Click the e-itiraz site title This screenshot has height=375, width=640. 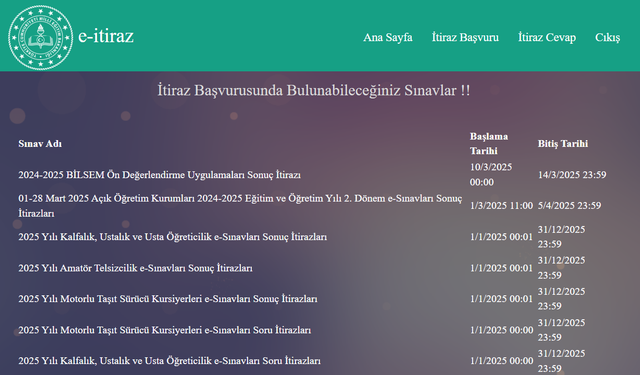106,36
